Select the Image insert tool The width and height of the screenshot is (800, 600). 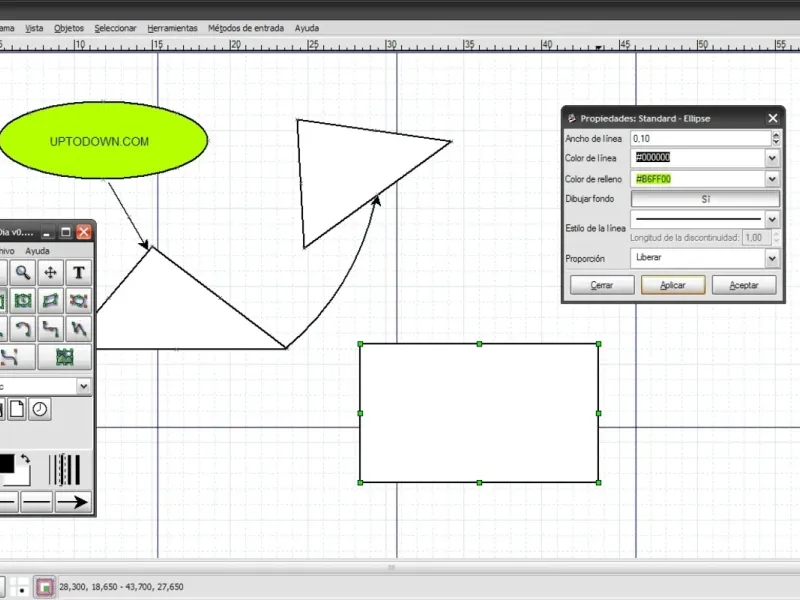(65, 357)
